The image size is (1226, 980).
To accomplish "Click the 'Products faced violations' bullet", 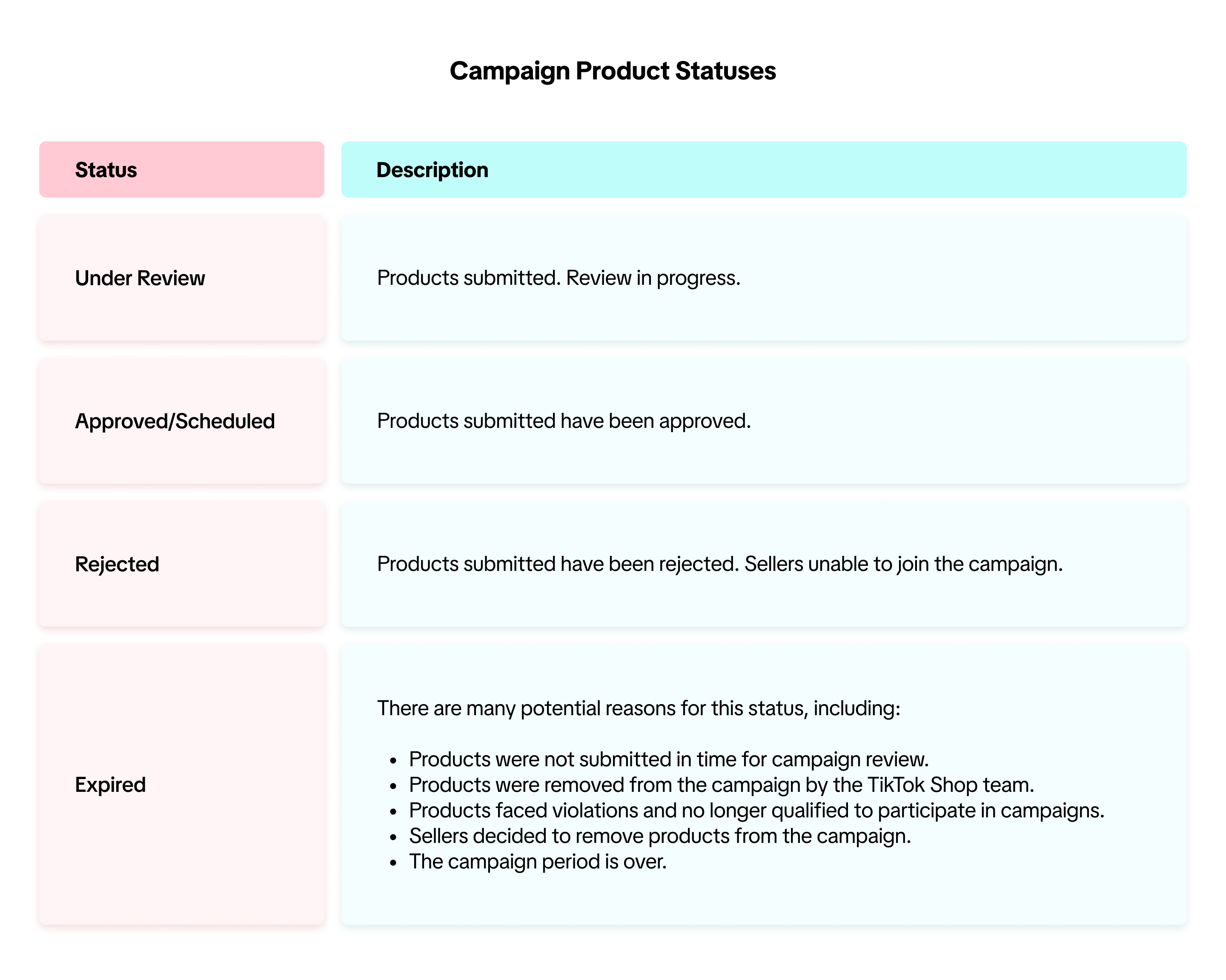I will 756,811.
